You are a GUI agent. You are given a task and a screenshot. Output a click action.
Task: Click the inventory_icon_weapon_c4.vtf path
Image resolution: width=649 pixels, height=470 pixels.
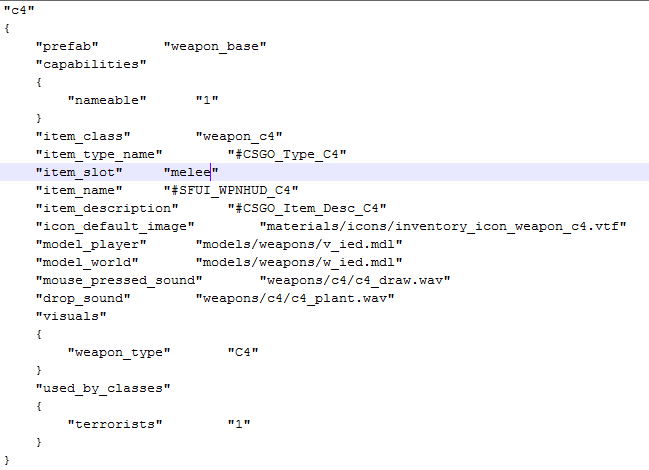(443, 227)
